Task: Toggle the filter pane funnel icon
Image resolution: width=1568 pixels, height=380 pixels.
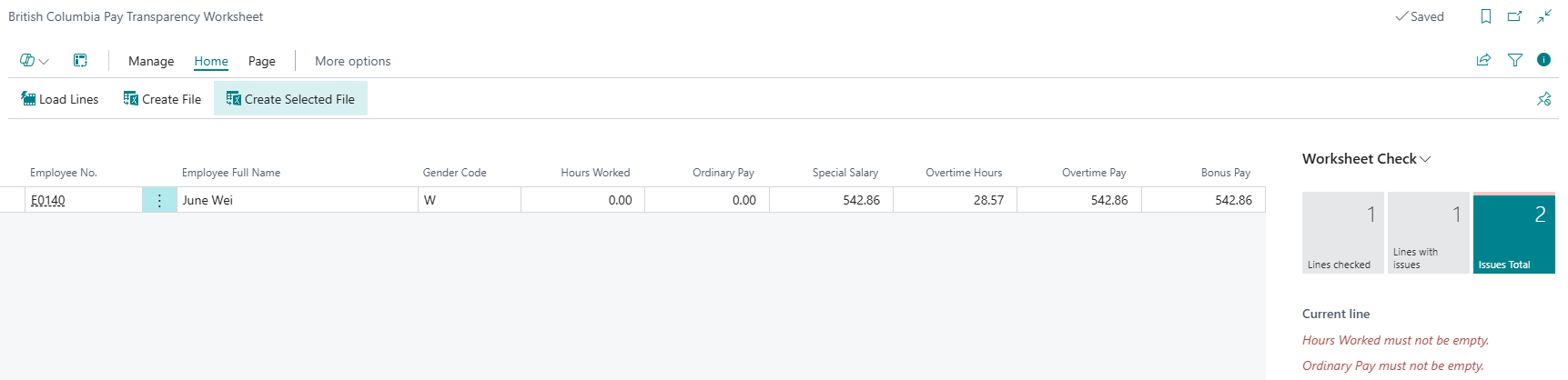Action: click(x=1515, y=60)
